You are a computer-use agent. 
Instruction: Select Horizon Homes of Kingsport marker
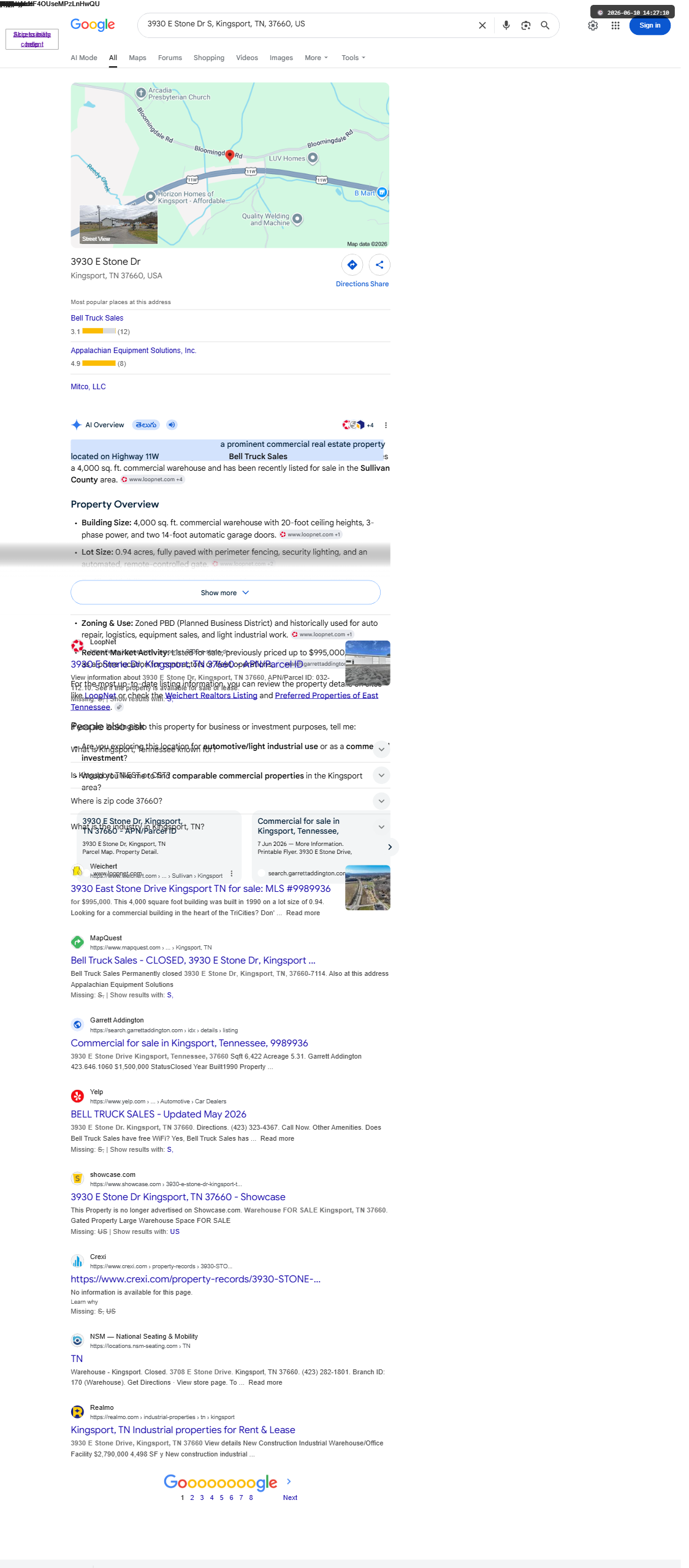[x=150, y=197]
